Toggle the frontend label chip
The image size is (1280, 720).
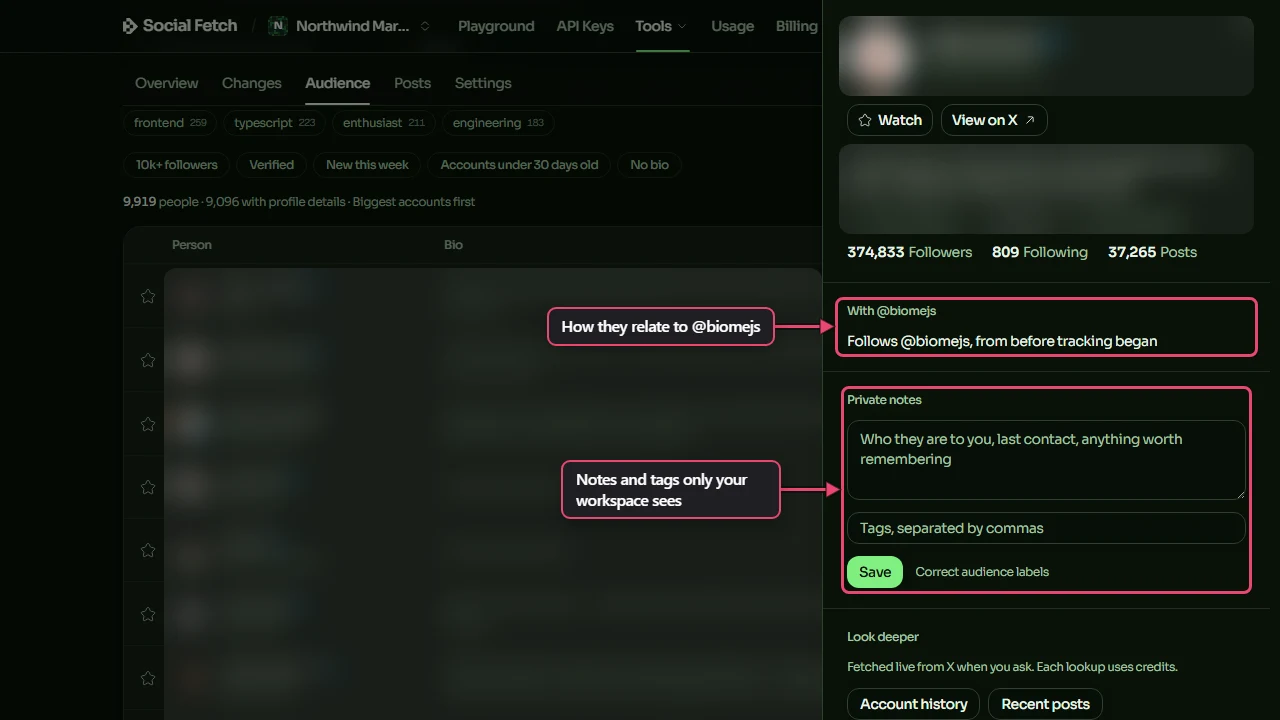coord(170,123)
